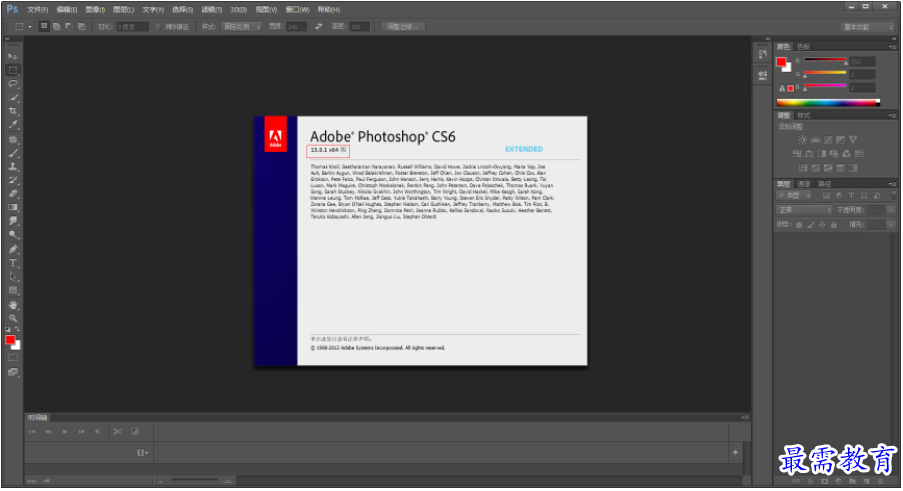Select the Spot Healing Brush tool
This screenshot has width=903, height=491.
tap(13, 140)
